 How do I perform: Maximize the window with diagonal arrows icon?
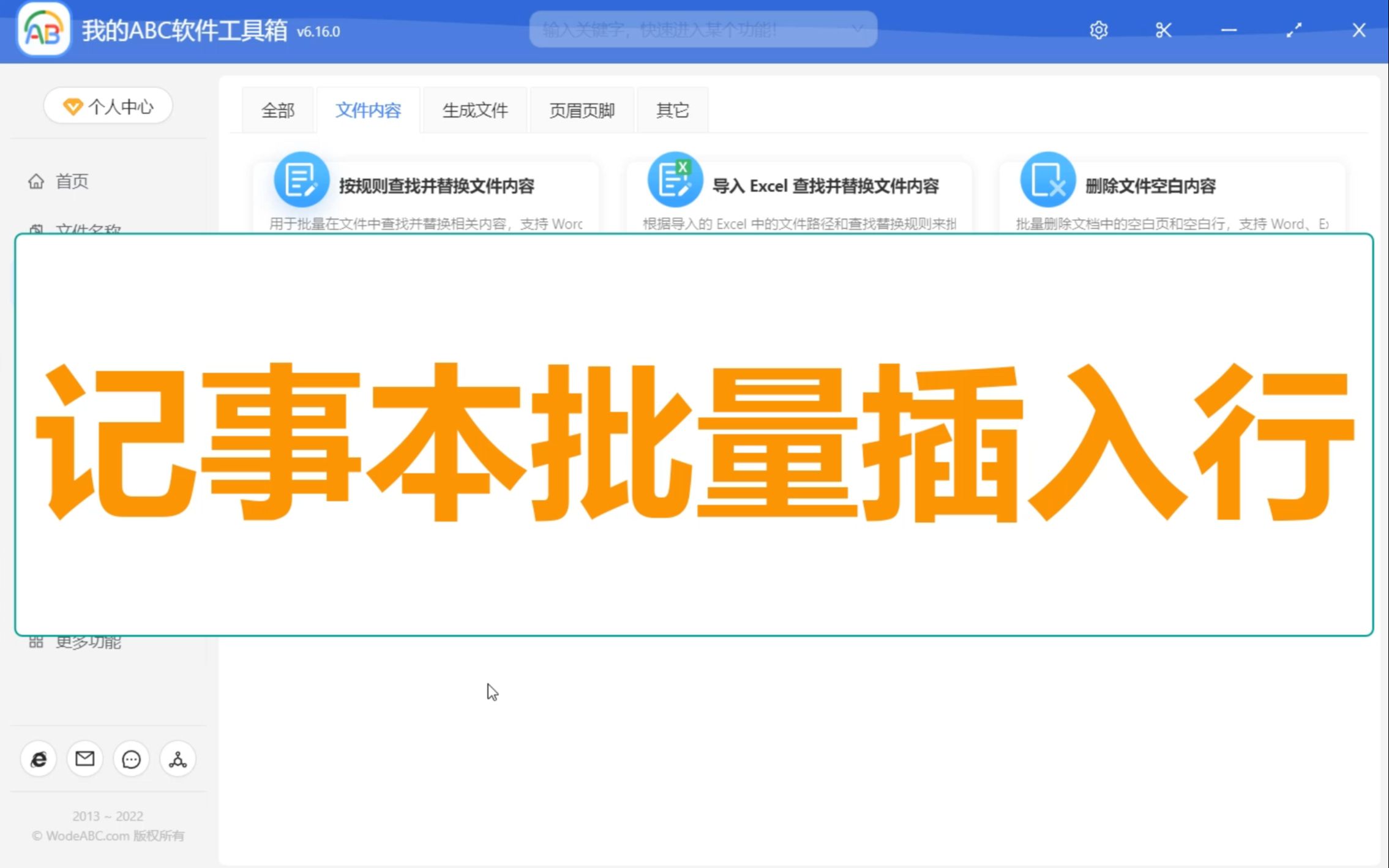coord(1294,30)
